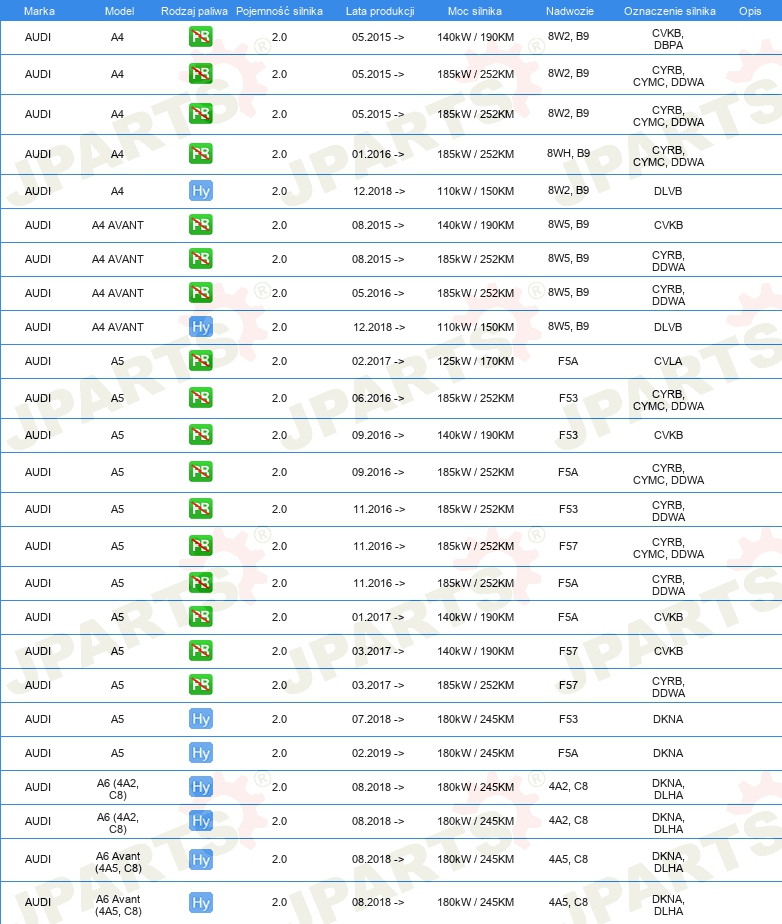Select DLVB in the A4 AVANT row
Image resolution: width=782 pixels, height=924 pixels.
pos(668,327)
